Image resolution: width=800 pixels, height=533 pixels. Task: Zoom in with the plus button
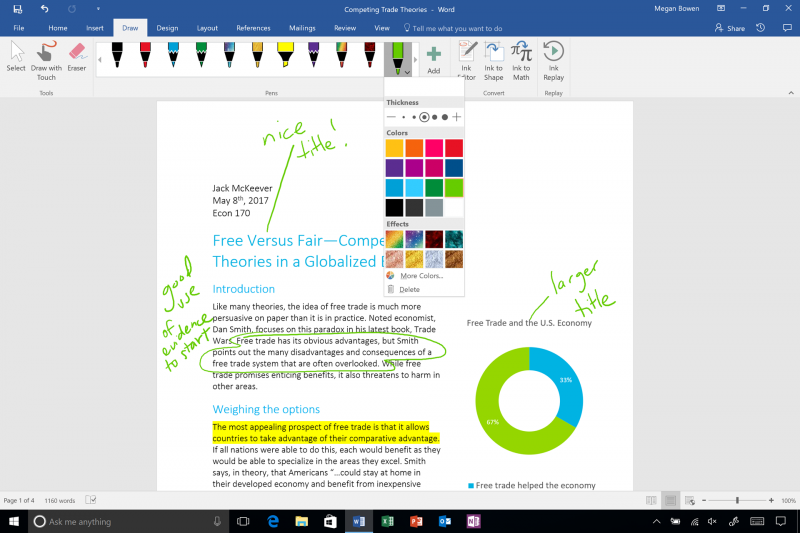pos(771,501)
